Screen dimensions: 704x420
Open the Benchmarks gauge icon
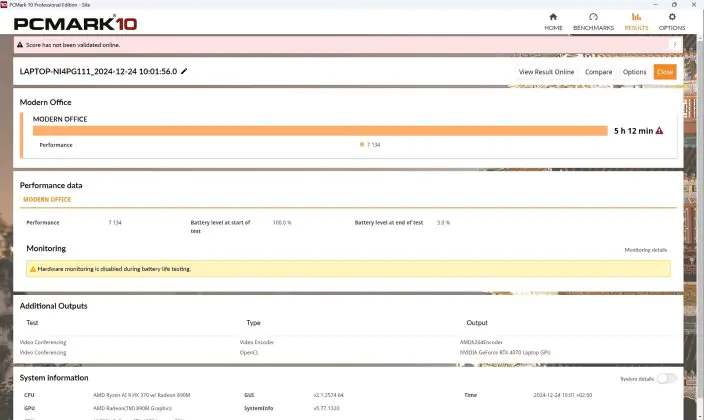(593, 17)
